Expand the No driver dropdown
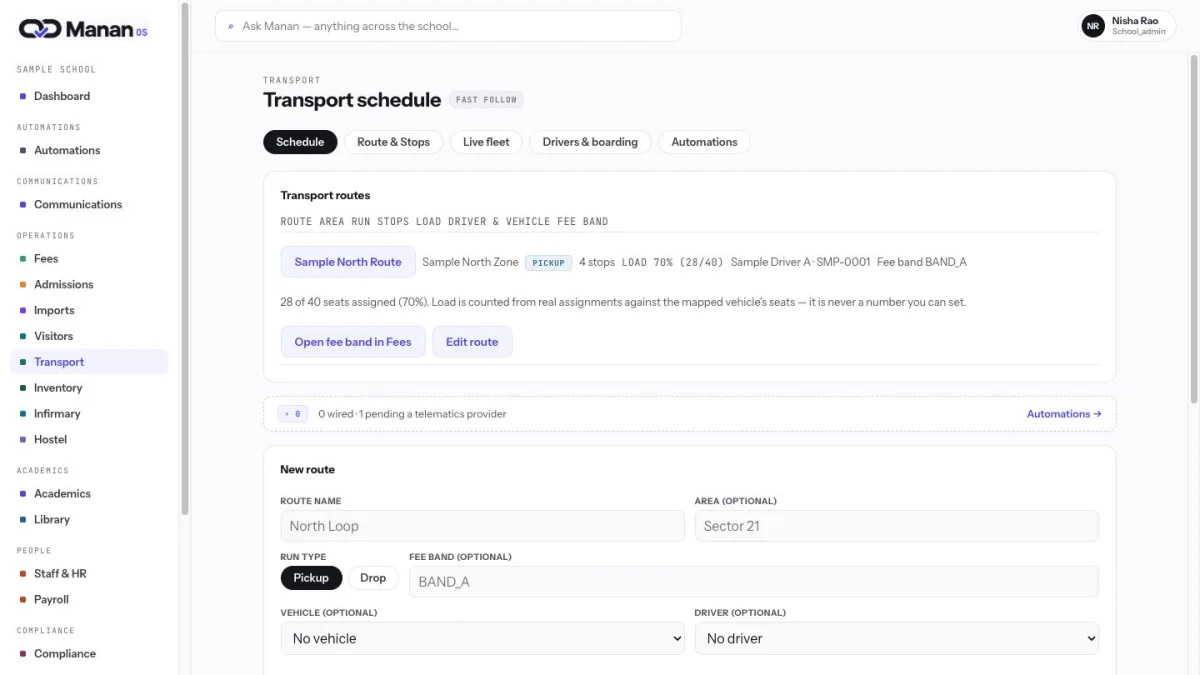 point(897,638)
